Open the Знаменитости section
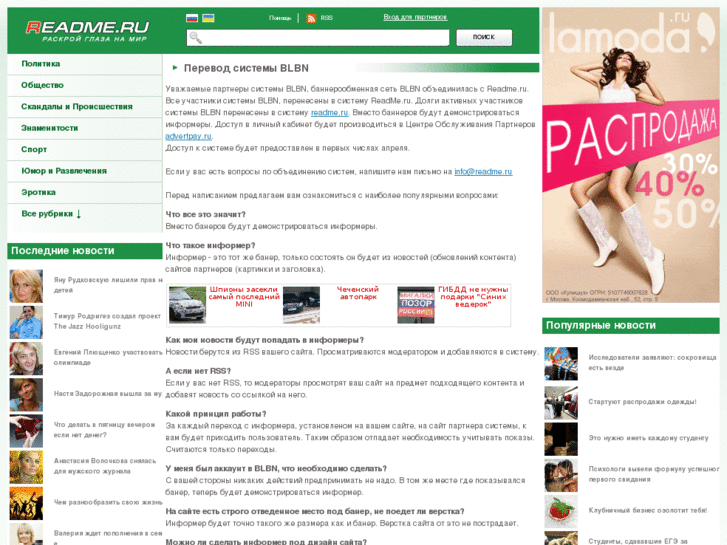The width and height of the screenshot is (727, 545). 50,128
